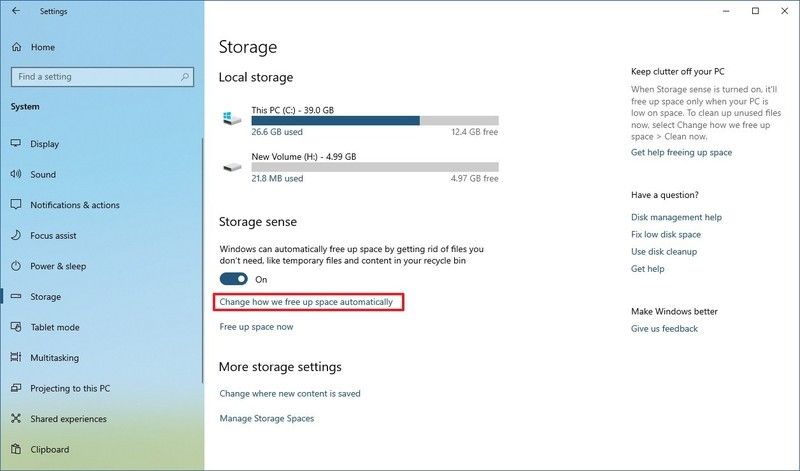Click the 26.6 GB used text

pos(277,132)
